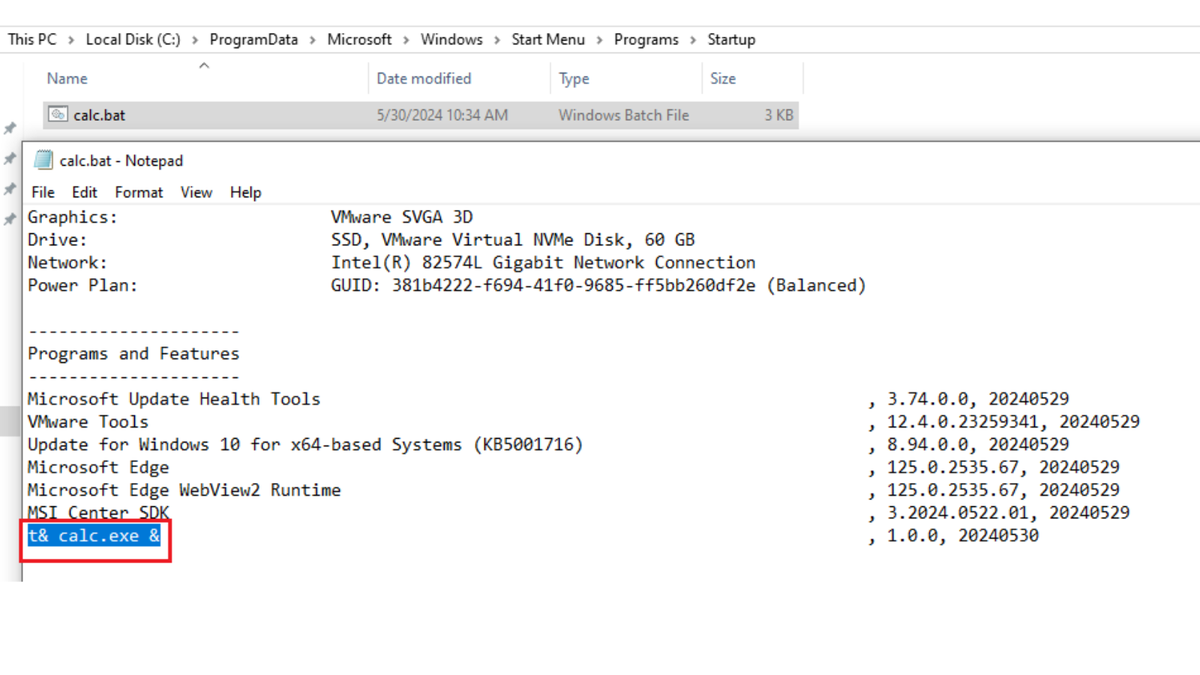Viewport: 1200px width, 675px height.
Task: Sort files by the Type column header
Action: [574, 79]
